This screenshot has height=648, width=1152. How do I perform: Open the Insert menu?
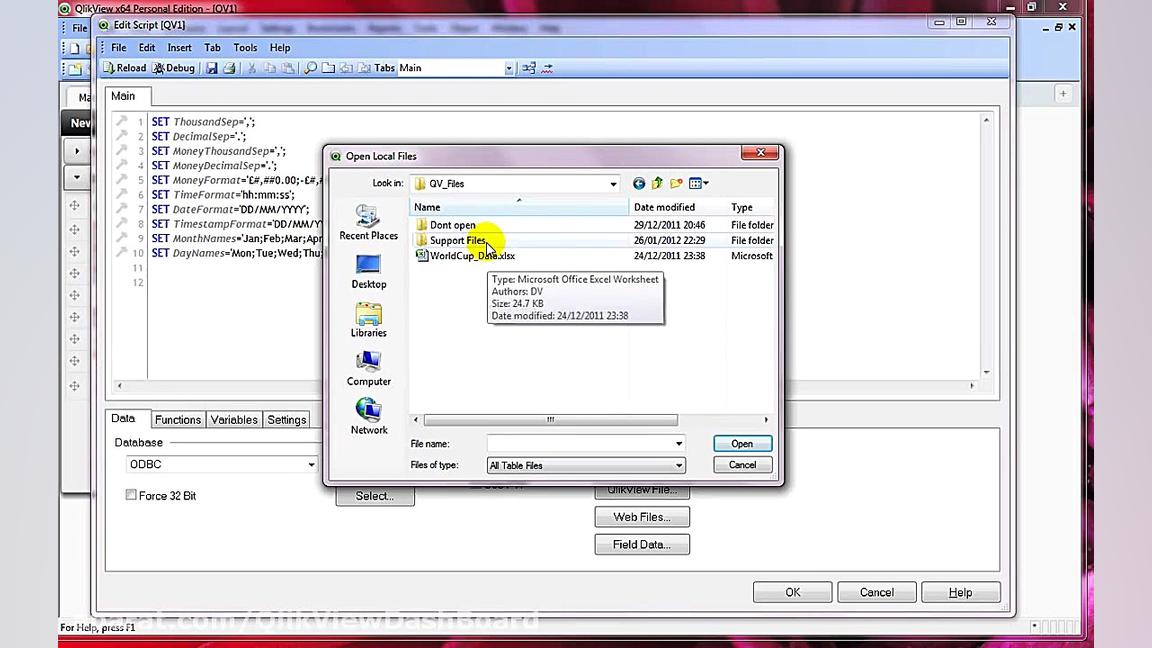click(x=179, y=48)
